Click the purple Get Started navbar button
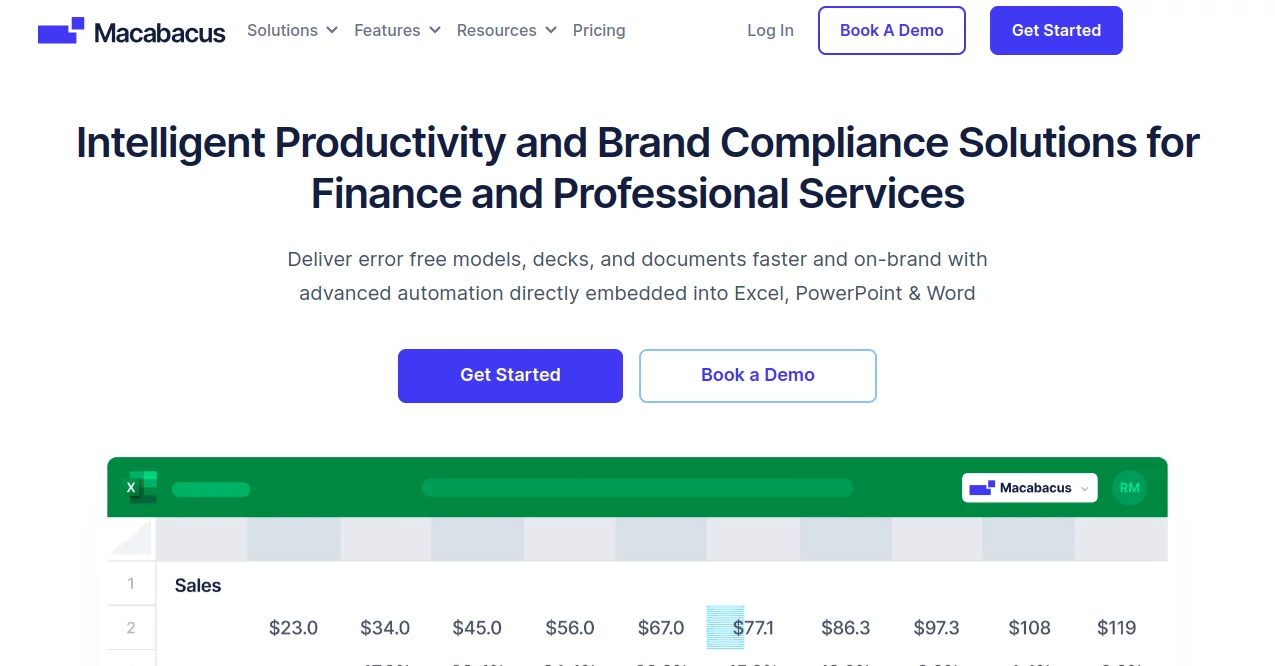The image size is (1275, 666). click(x=1055, y=30)
